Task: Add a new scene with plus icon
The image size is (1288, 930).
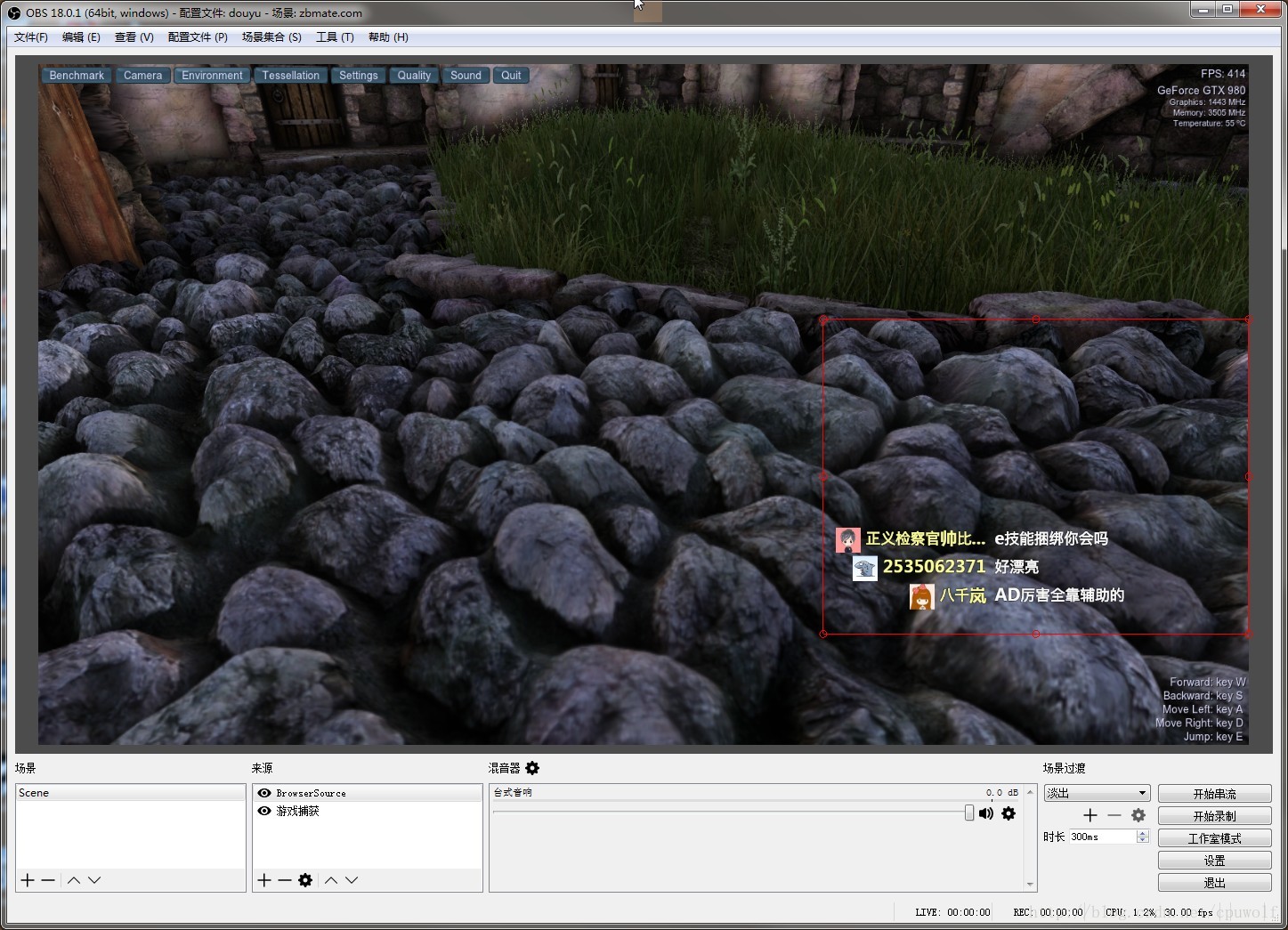Action: coord(28,880)
